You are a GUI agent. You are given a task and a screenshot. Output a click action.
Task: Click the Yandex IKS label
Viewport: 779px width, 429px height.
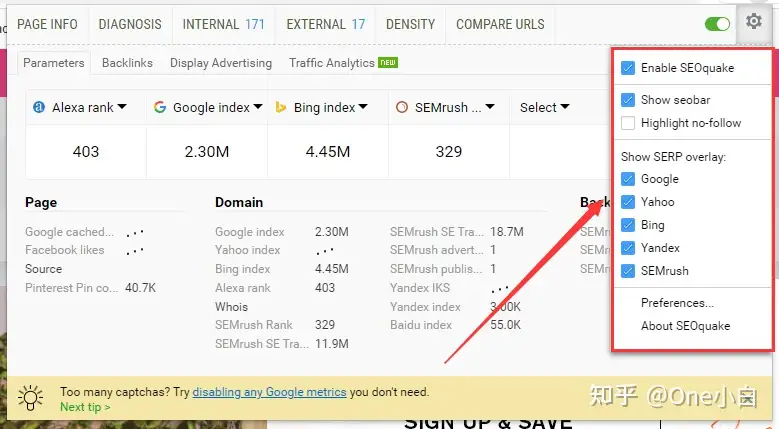tap(420, 287)
